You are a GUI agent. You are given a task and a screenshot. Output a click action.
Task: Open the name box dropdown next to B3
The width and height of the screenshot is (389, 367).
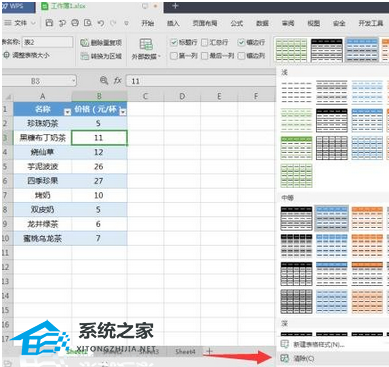coord(73,81)
